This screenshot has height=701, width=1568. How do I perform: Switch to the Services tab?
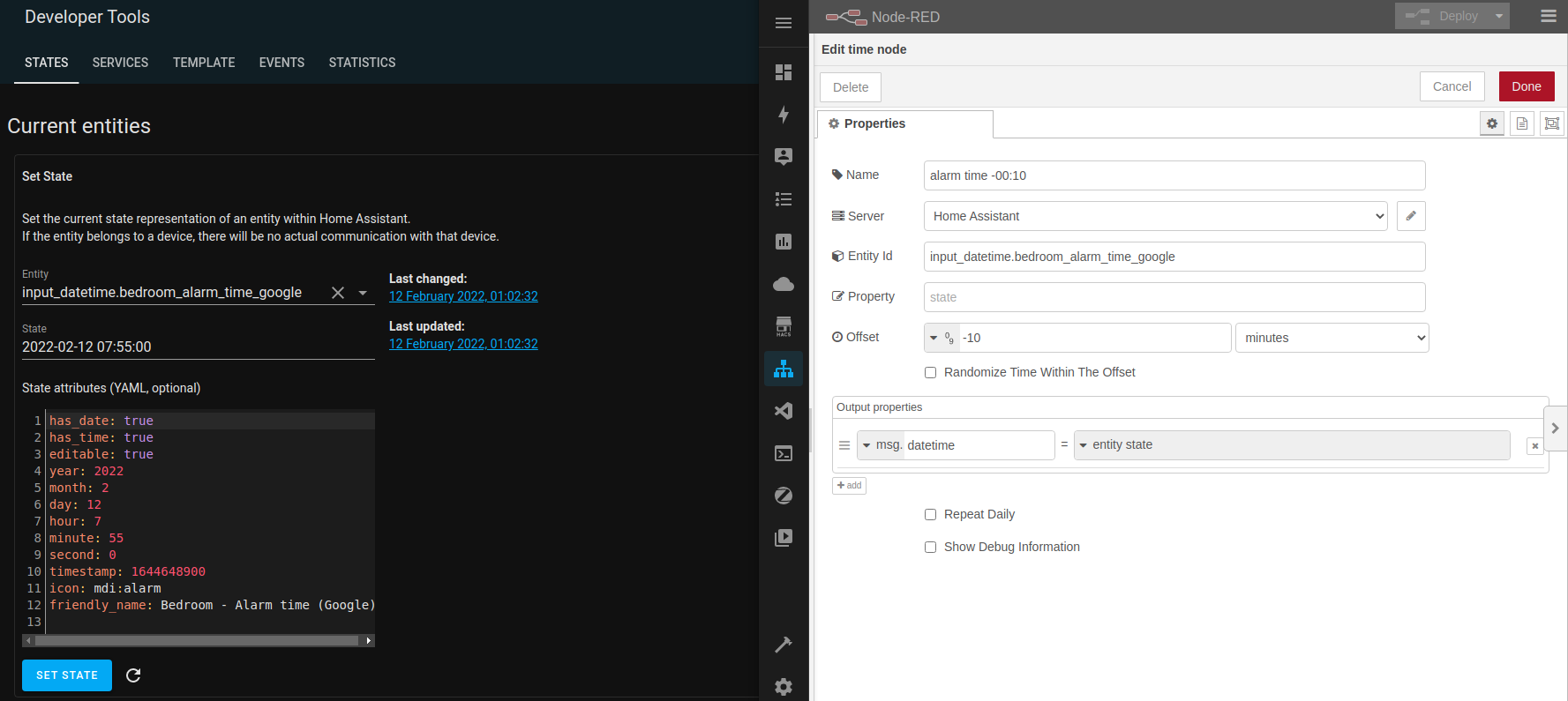click(120, 63)
